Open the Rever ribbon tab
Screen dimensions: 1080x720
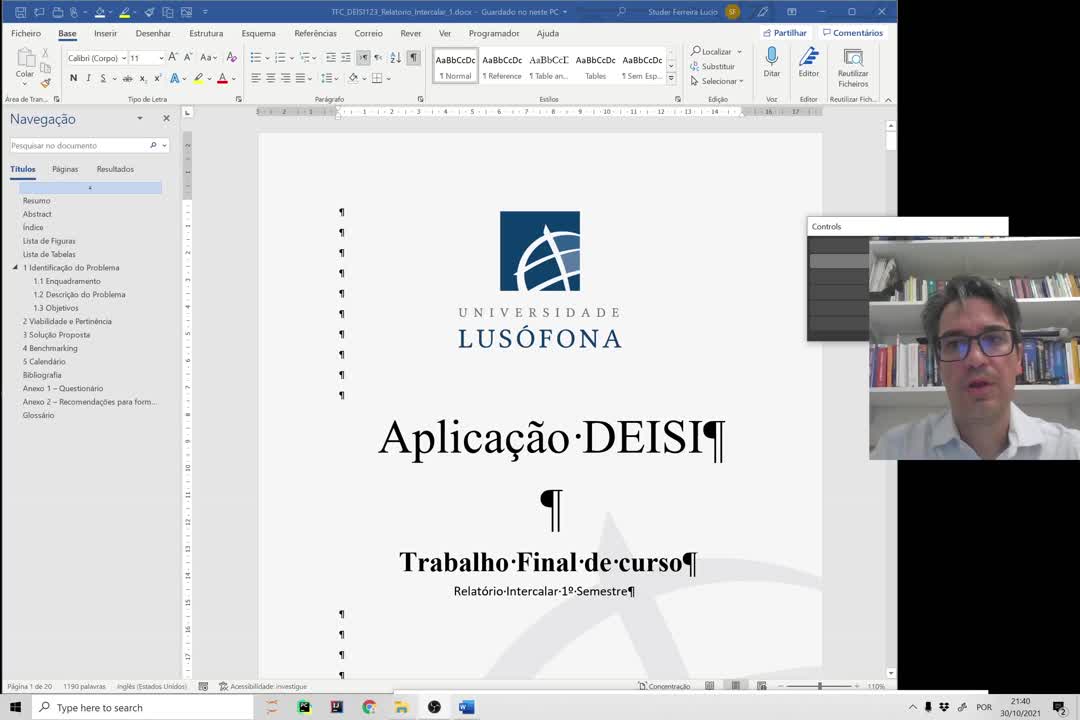tap(411, 33)
